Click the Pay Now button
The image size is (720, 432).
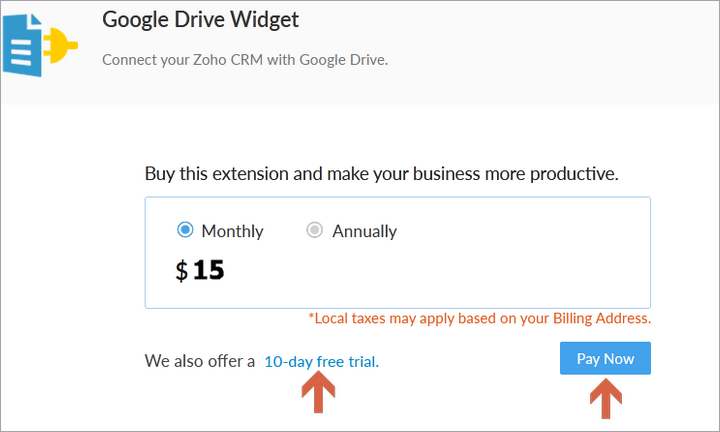605,358
